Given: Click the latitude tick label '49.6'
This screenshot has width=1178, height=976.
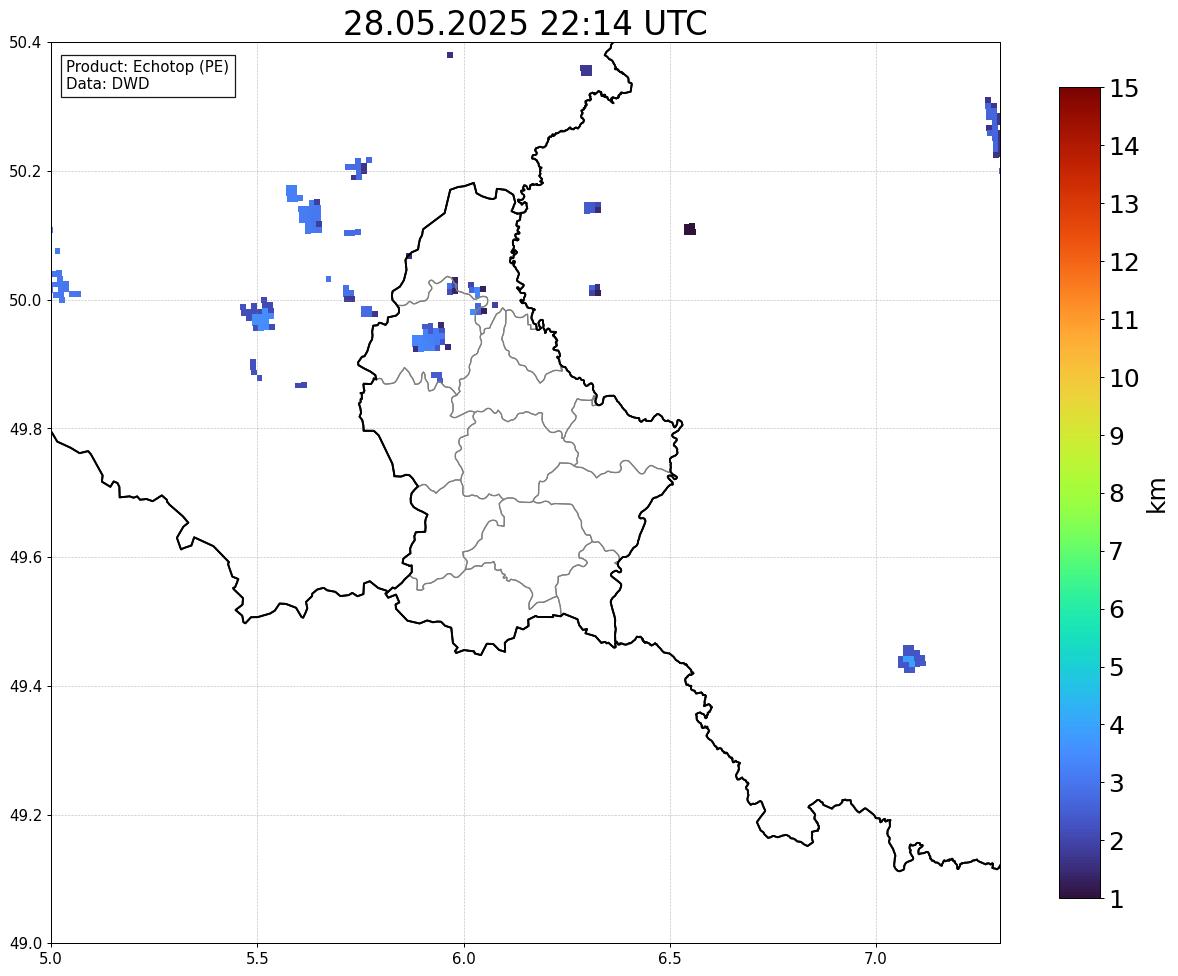Looking at the screenshot, I should pos(25,557).
